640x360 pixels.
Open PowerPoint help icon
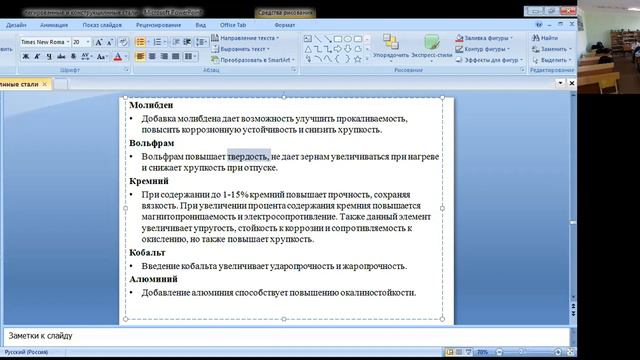[539, 25]
